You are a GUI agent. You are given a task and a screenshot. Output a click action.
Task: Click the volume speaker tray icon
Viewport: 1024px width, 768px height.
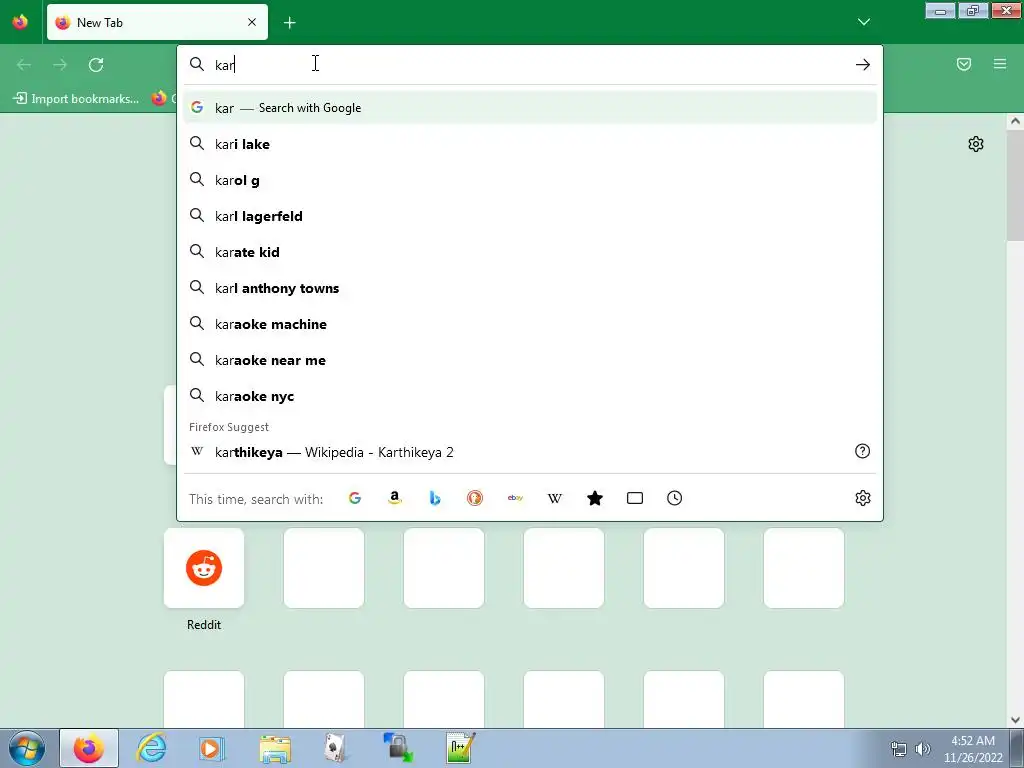click(x=923, y=749)
